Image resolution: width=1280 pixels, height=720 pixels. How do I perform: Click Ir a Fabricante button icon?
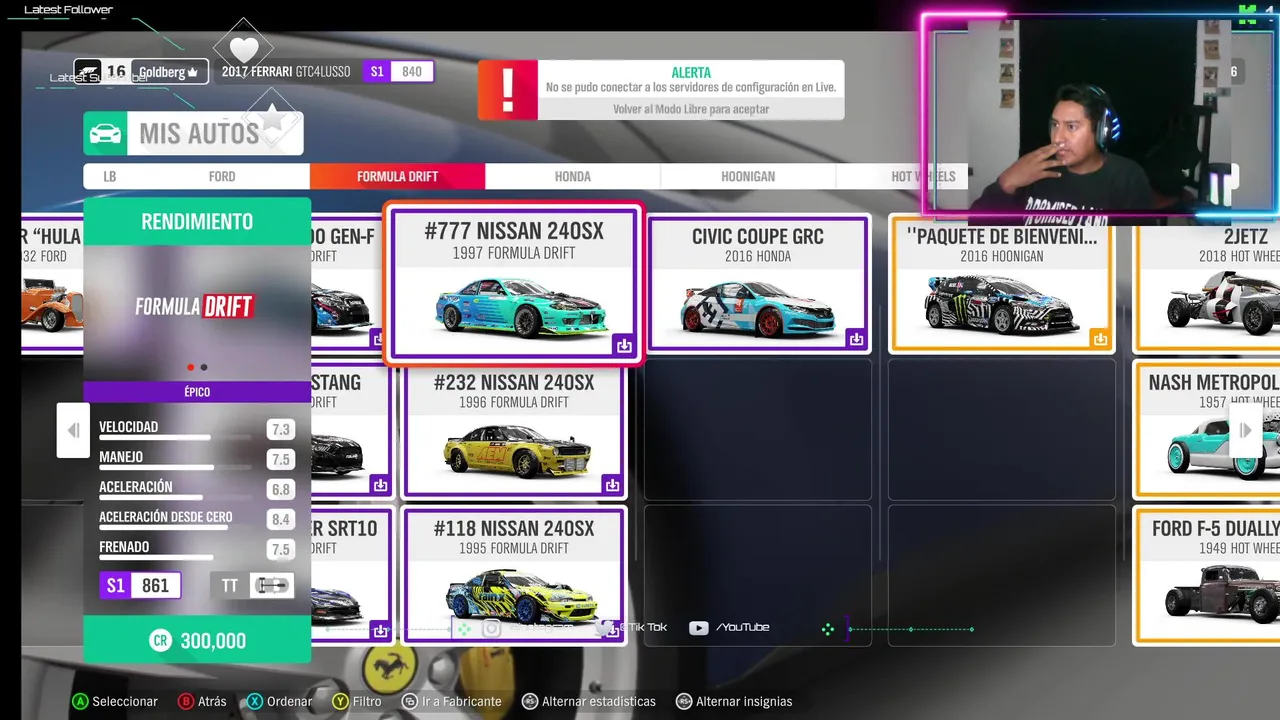pos(410,702)
